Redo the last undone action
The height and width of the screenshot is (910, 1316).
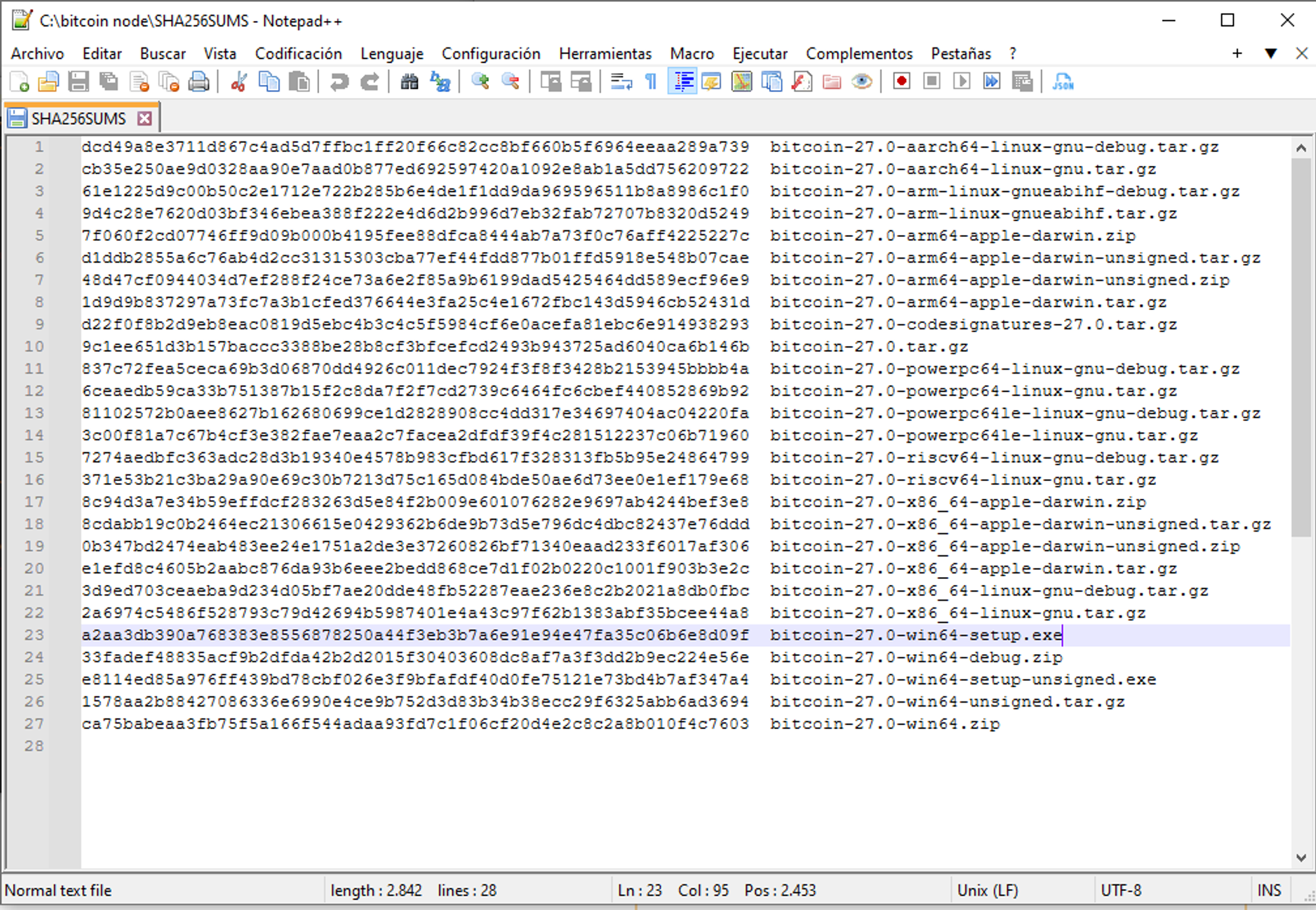pyautogui.click(x=370, y=82)
